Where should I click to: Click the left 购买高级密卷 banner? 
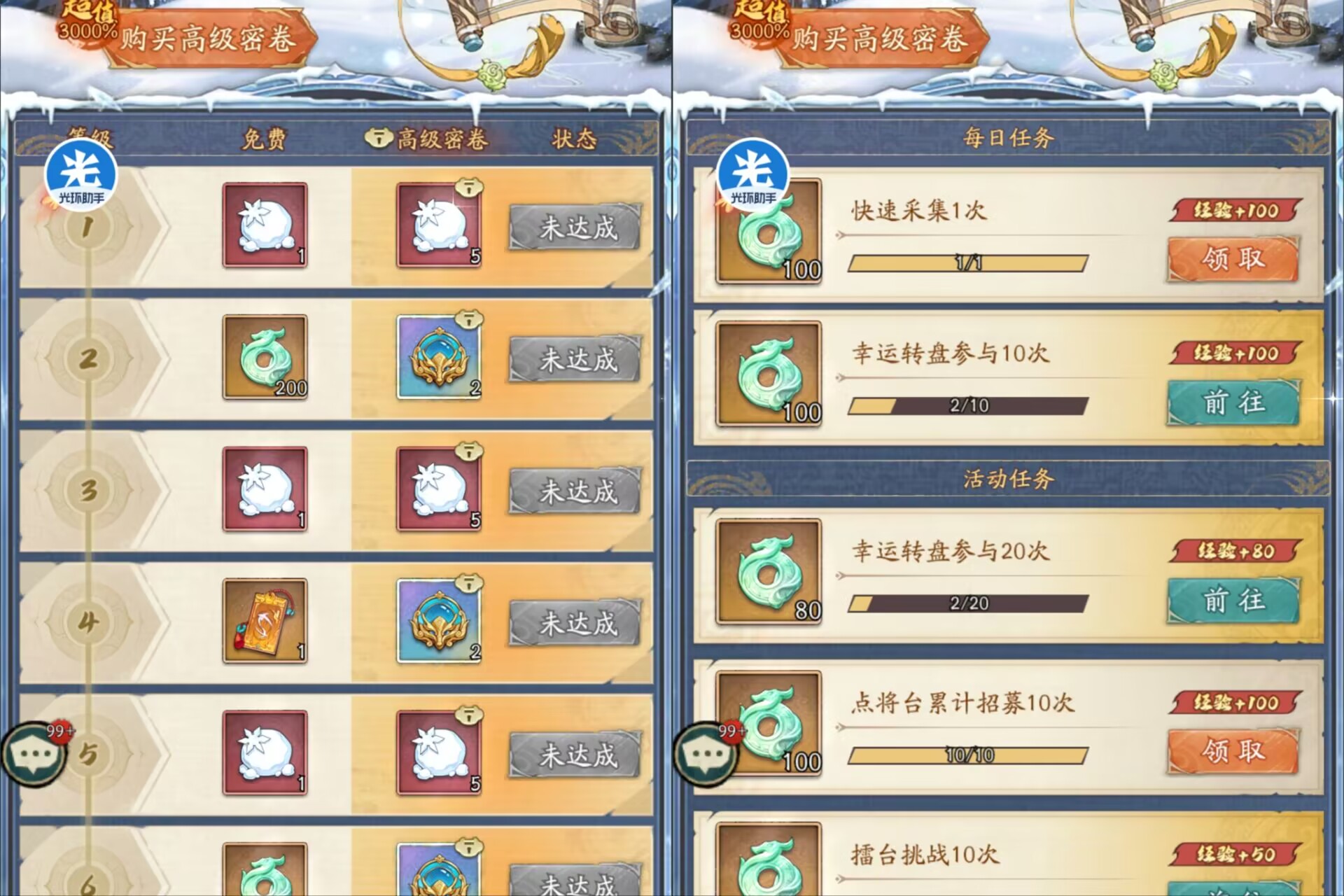207,38
